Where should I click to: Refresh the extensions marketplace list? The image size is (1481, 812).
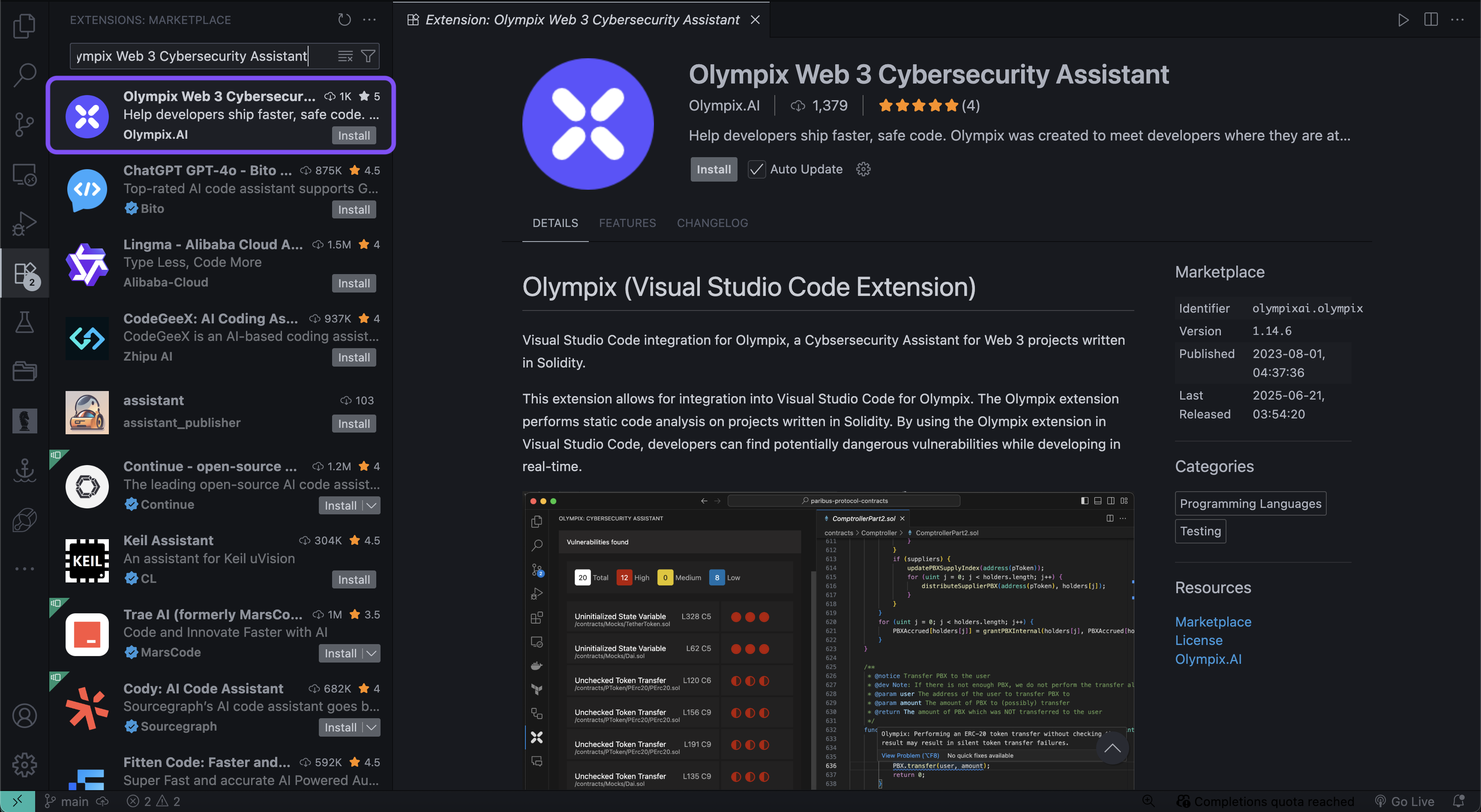(344, 20)
